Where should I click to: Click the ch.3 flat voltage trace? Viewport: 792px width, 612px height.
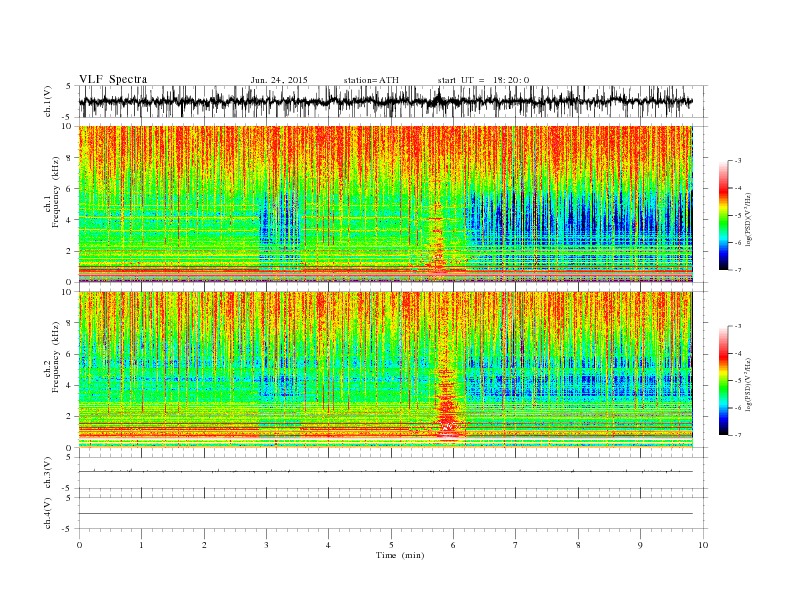[386, 471]
